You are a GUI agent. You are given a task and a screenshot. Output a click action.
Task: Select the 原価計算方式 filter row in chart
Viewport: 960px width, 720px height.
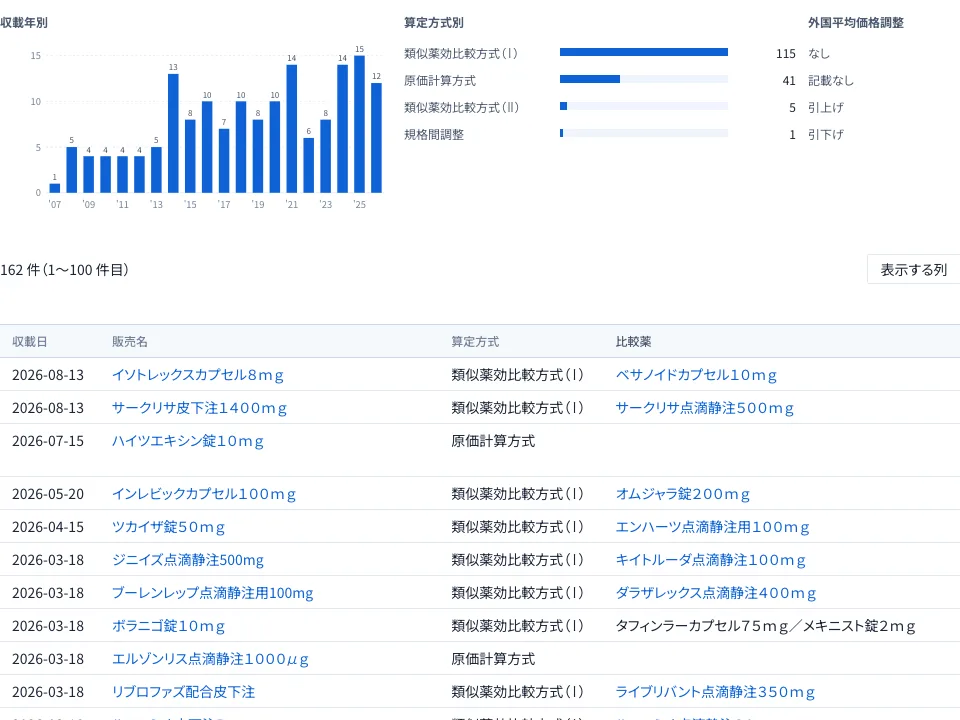pyautogui.click(x=600, y=80)
